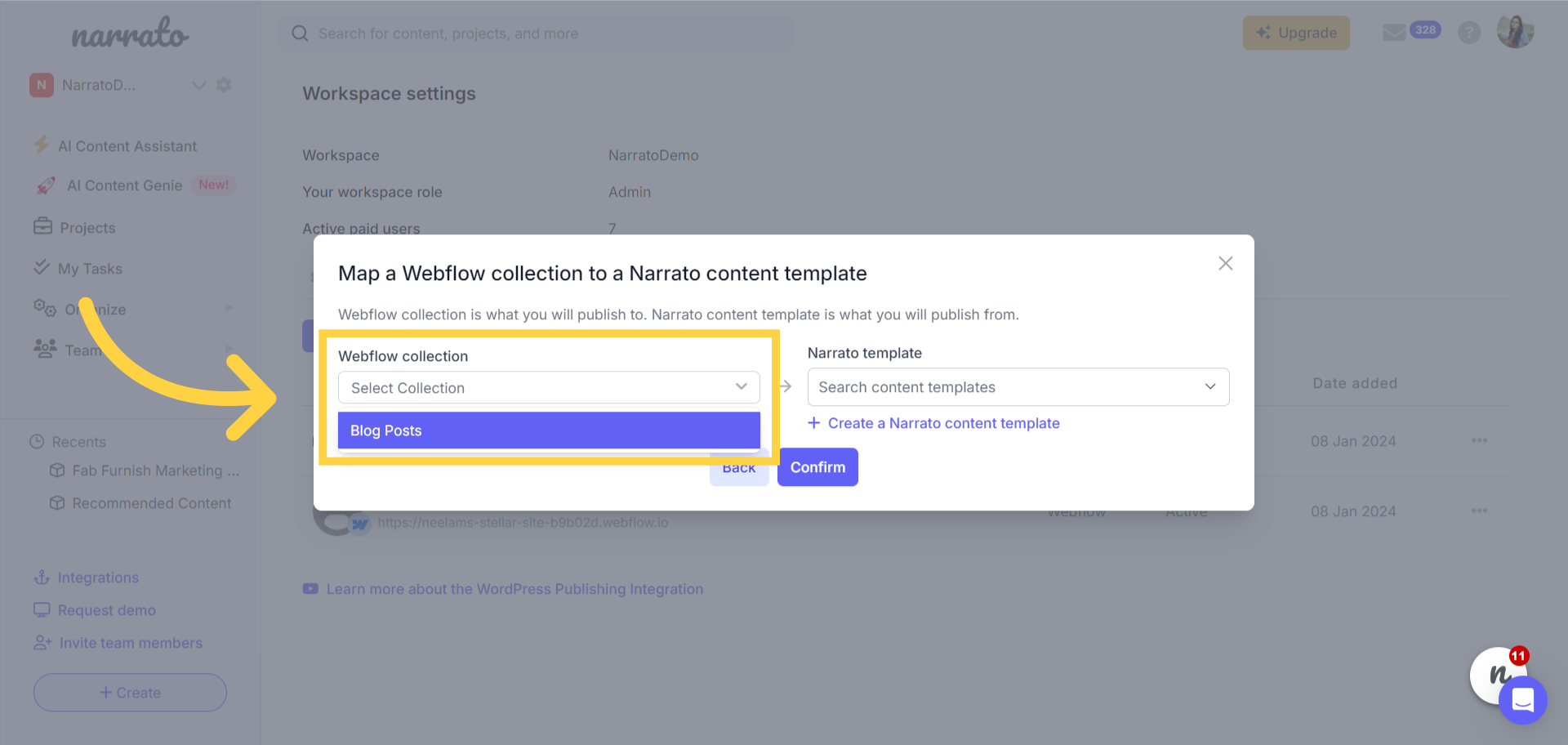Click the search magnifier icon
Viewport: 1568px width, 745px height.
[301, 33]
